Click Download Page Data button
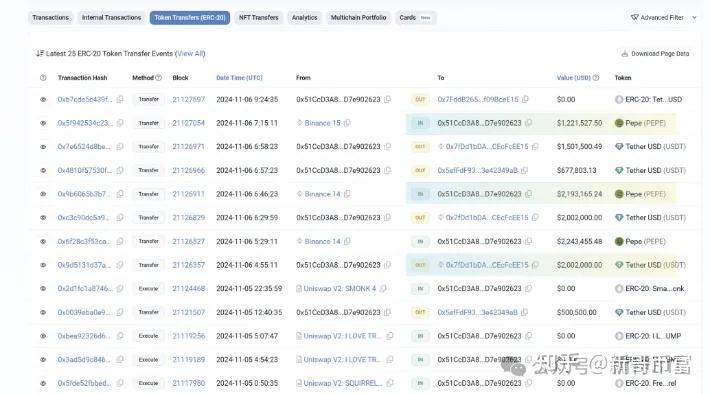 pos(655,53)
